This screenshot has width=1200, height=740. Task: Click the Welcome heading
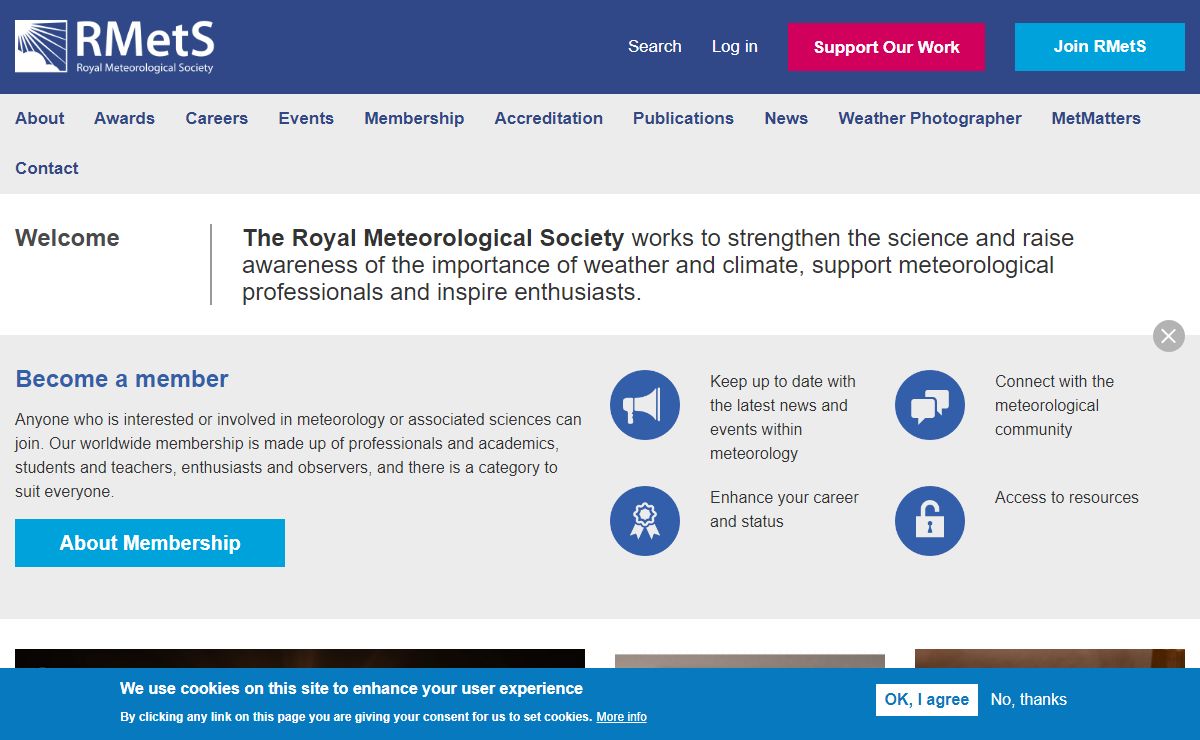(x=67, y=238)
